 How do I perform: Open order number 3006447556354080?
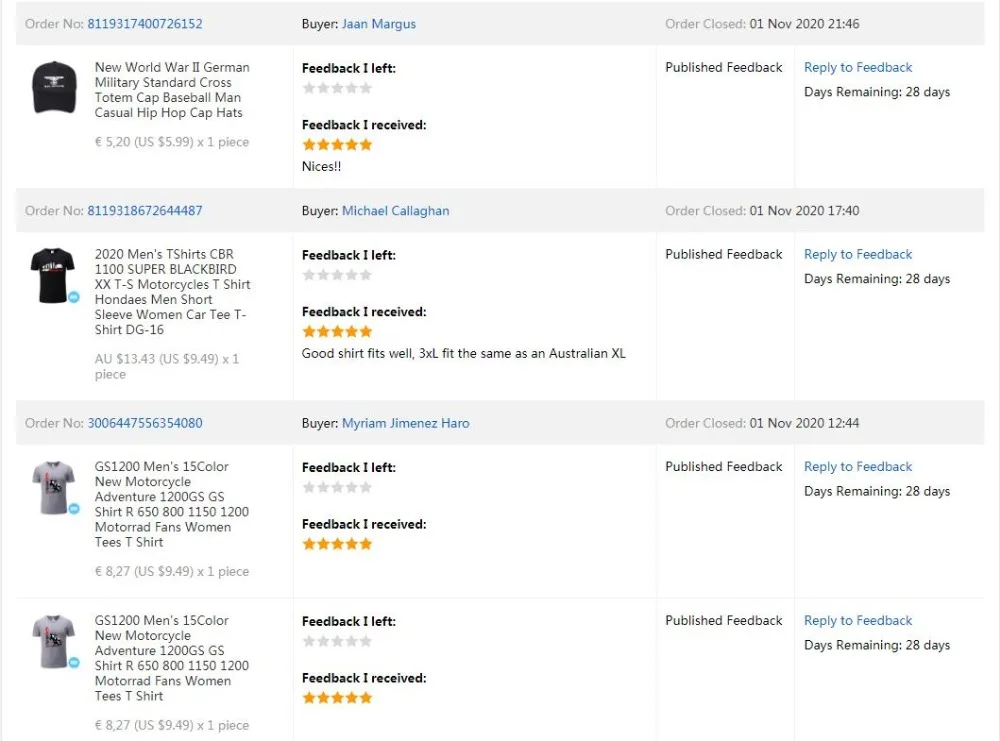(x=144, y=423)
